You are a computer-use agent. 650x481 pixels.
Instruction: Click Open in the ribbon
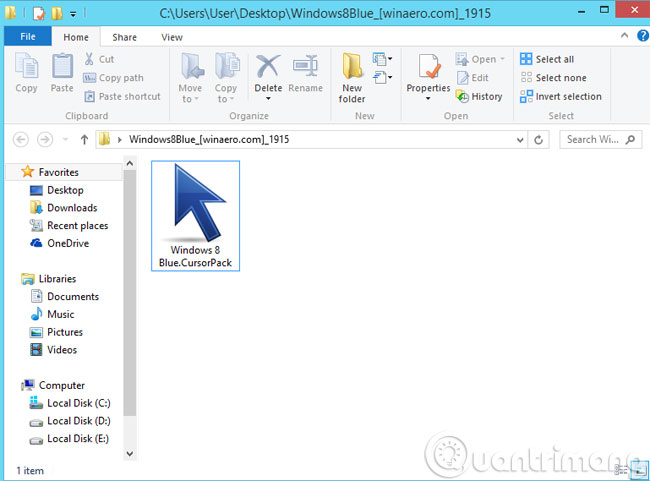(x=480, y=59)
